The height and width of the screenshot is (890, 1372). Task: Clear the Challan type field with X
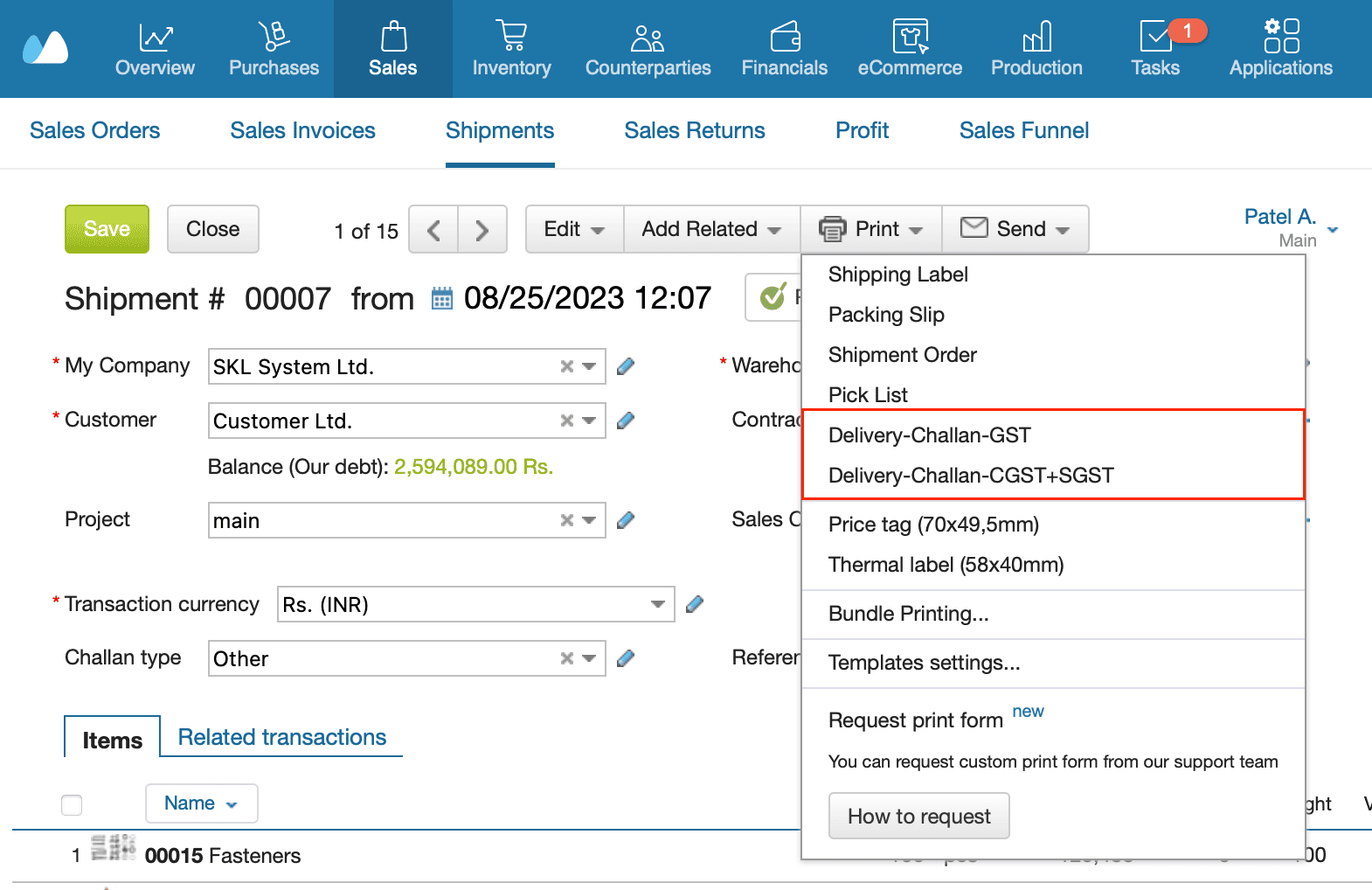[x=567, y=658]
